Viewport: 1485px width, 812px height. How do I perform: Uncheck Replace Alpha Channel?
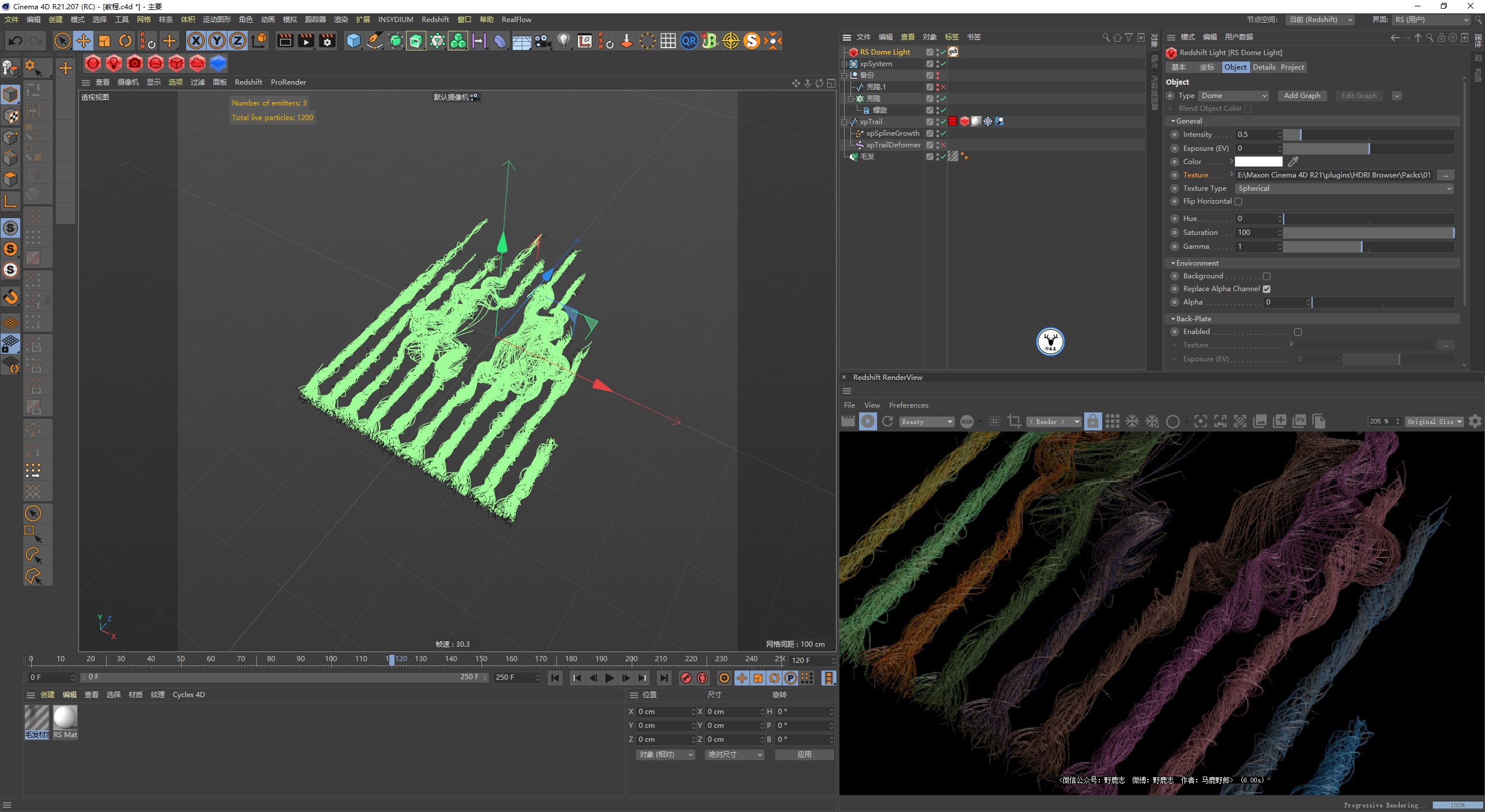tap(1267, 289)
